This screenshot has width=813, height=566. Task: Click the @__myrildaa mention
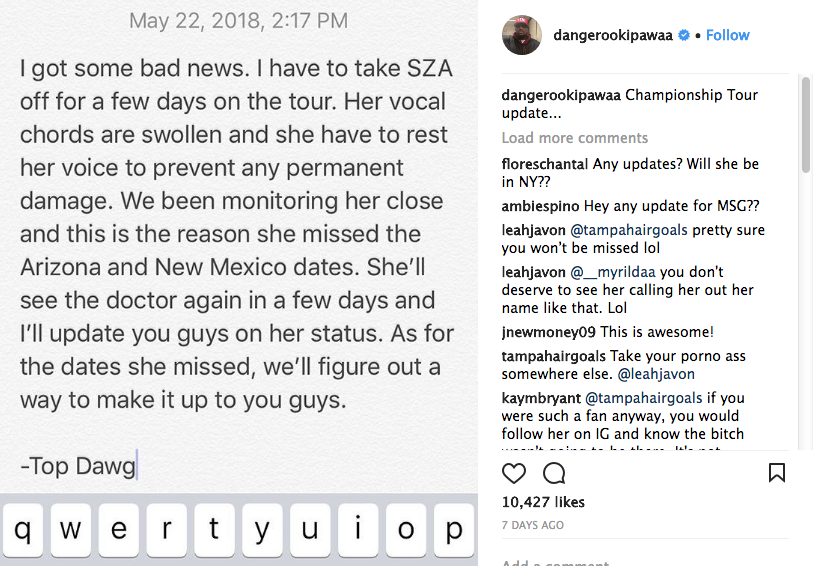tap(613, 272)
